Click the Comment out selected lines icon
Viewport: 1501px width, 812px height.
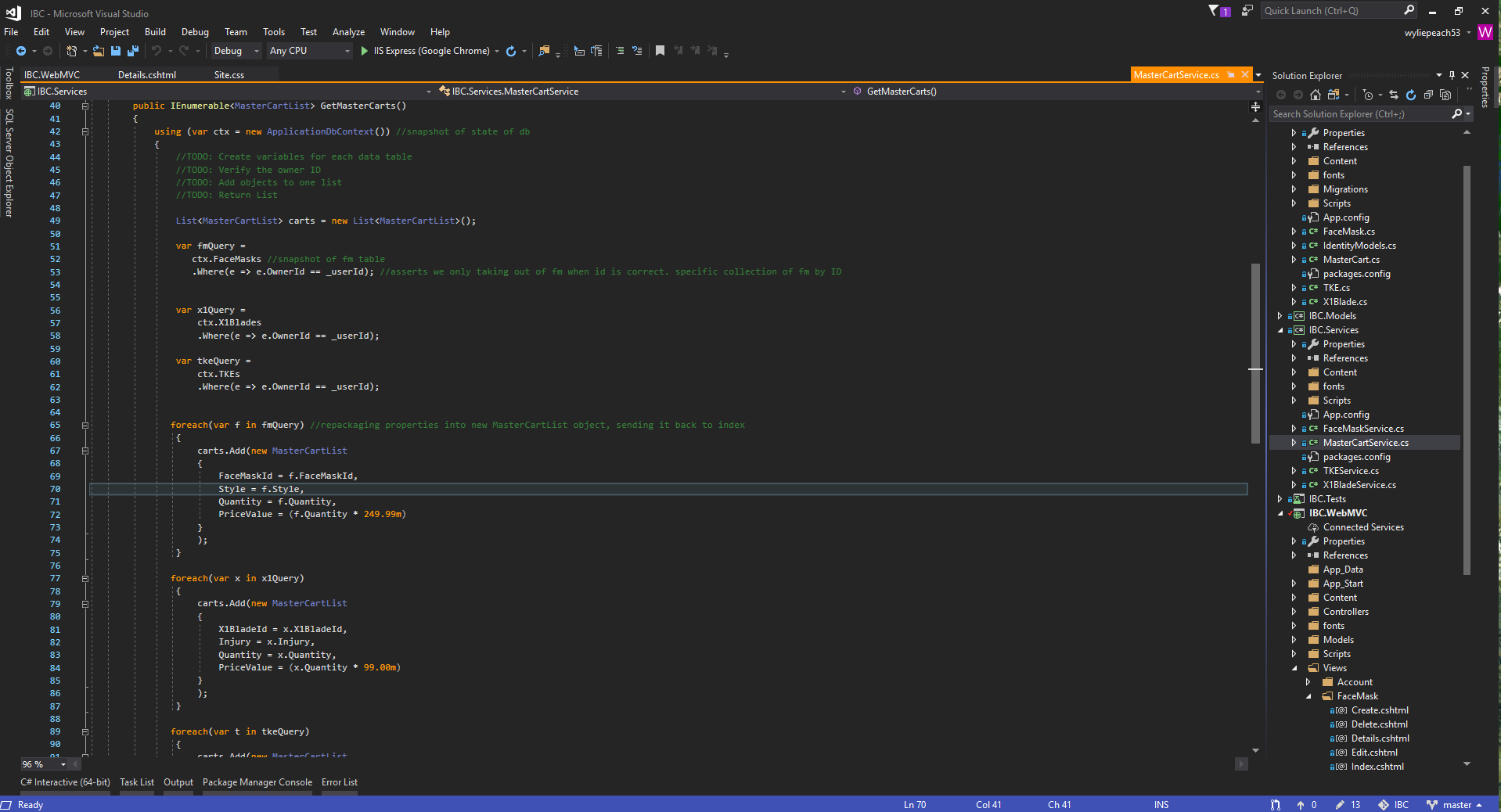point(620,51)
